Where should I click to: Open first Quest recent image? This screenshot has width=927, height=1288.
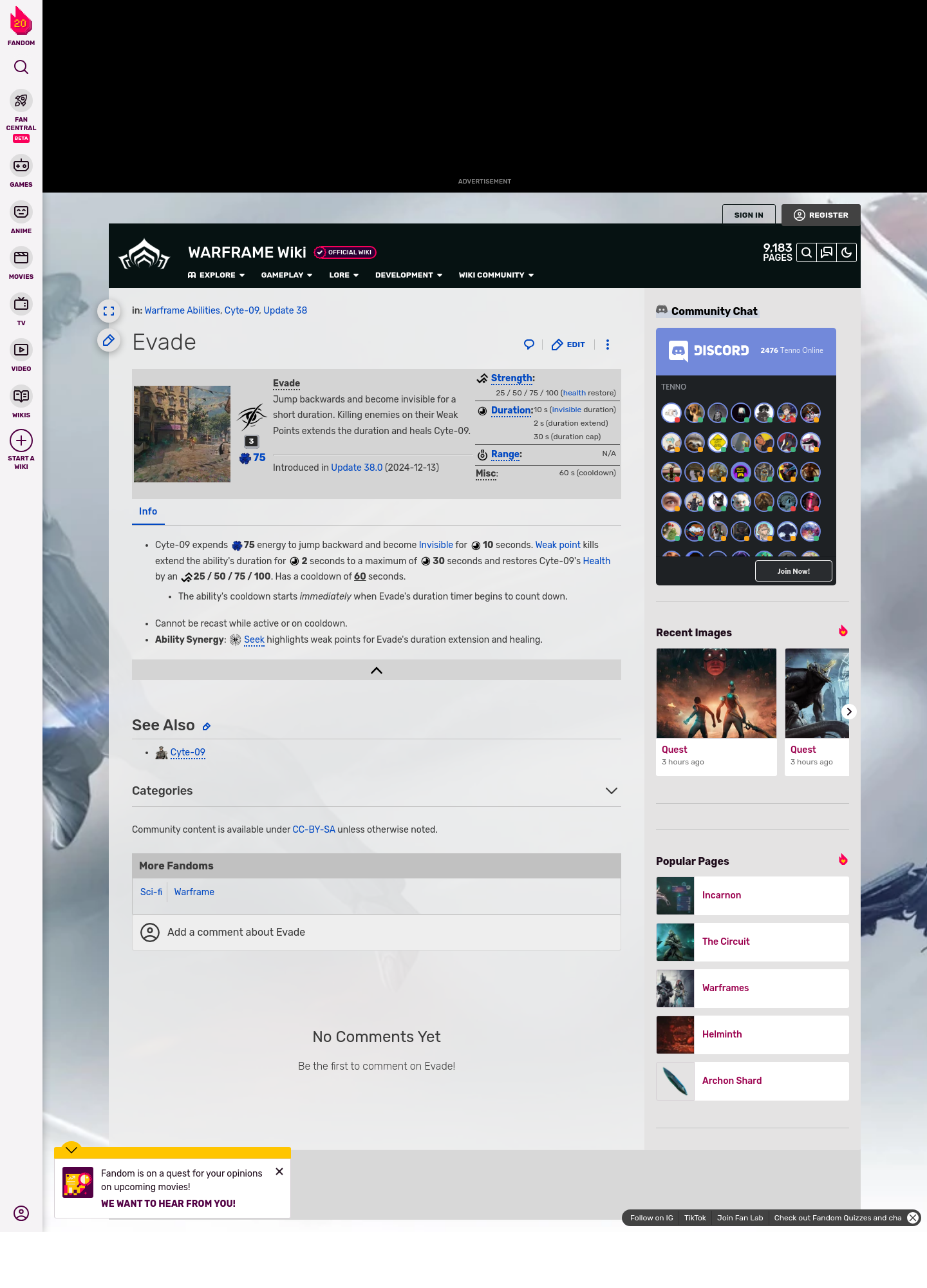coord(716,712)
